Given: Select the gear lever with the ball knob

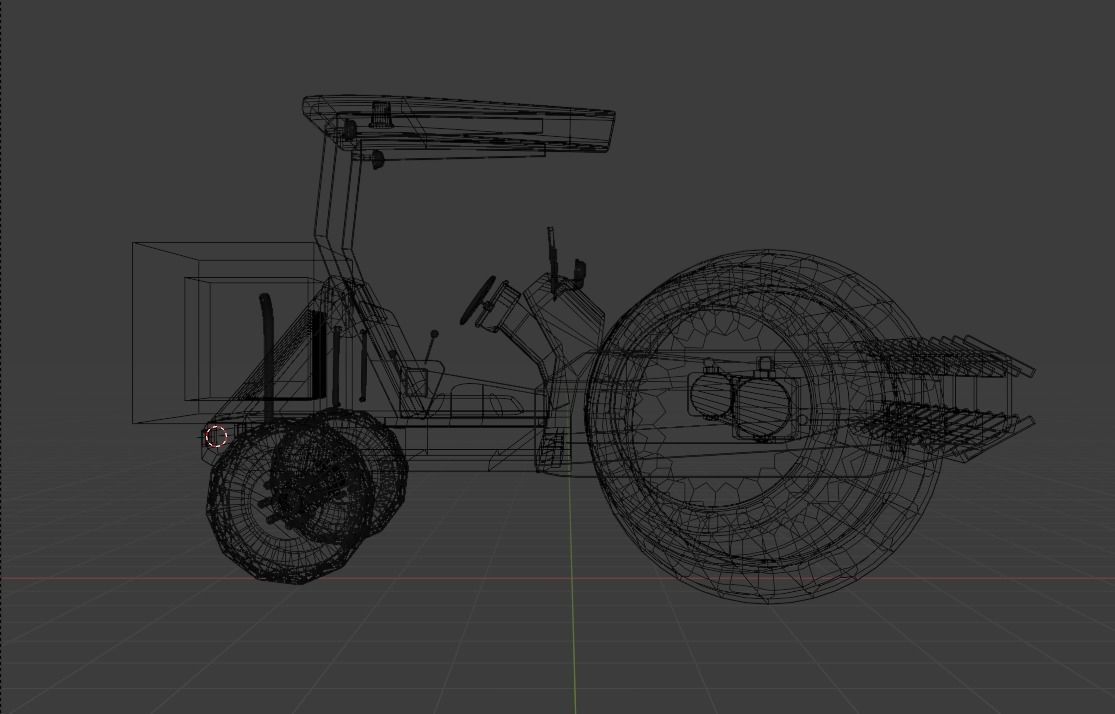Looking at the screenshot, I should (x=430, y=346).
